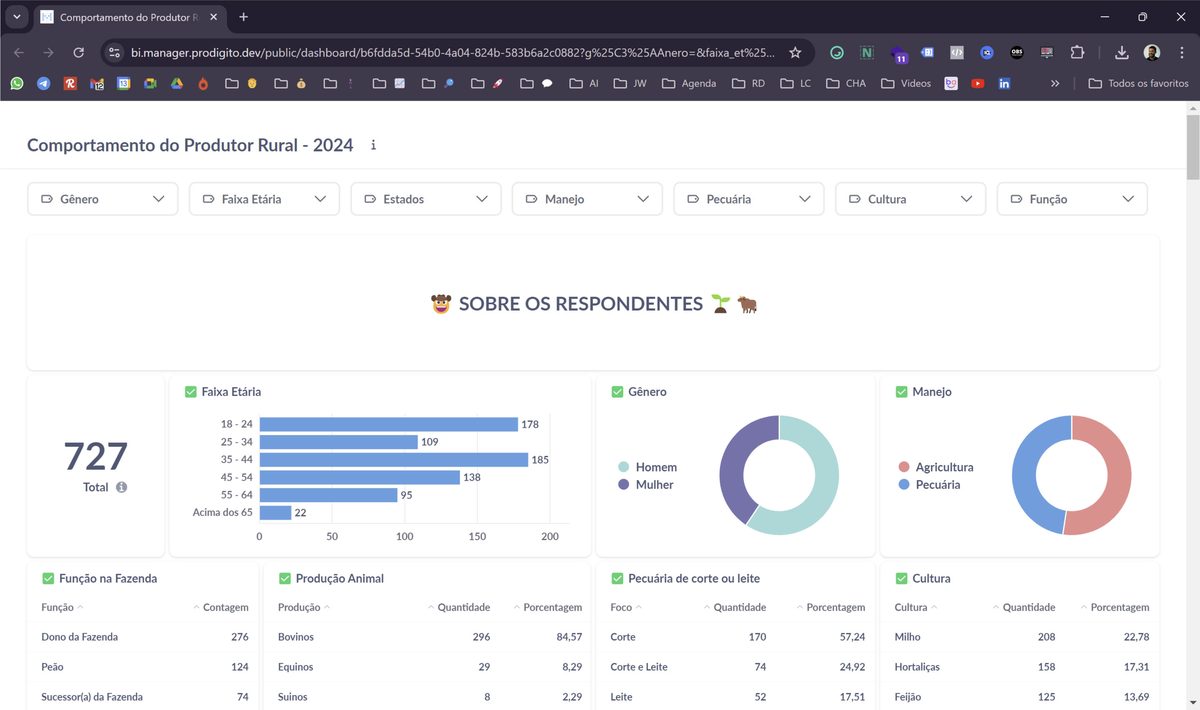
Task: Expand the Função filter dropdown
Action: pos(1072,199)
